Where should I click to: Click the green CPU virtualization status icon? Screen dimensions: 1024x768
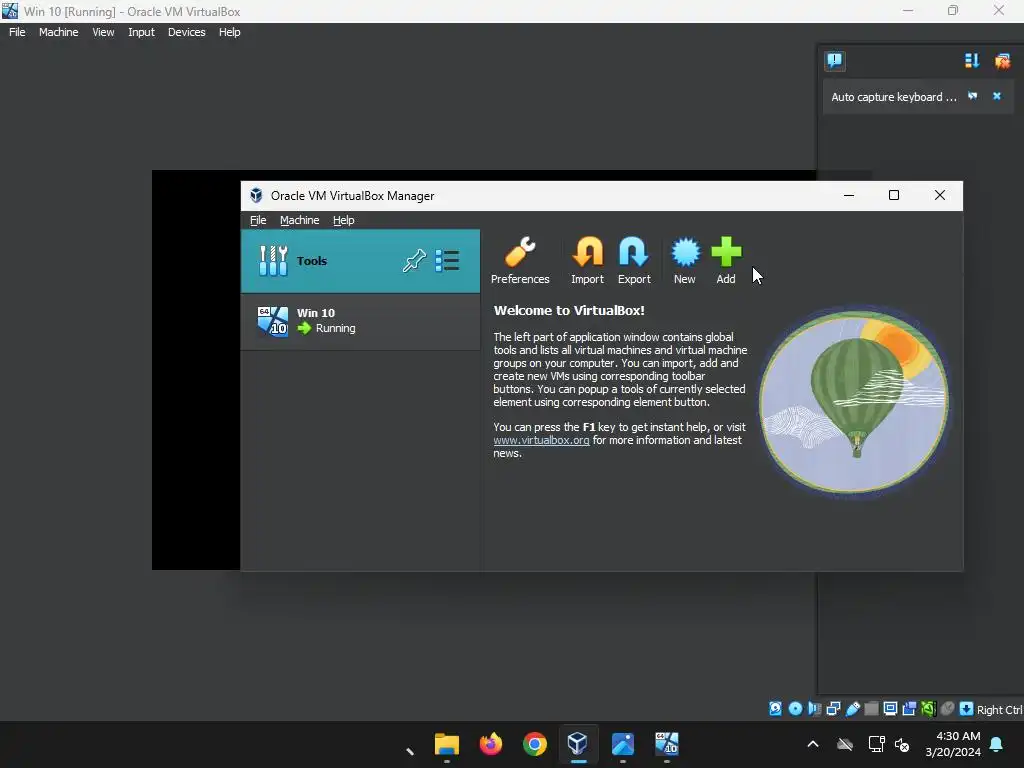[928, 709]
